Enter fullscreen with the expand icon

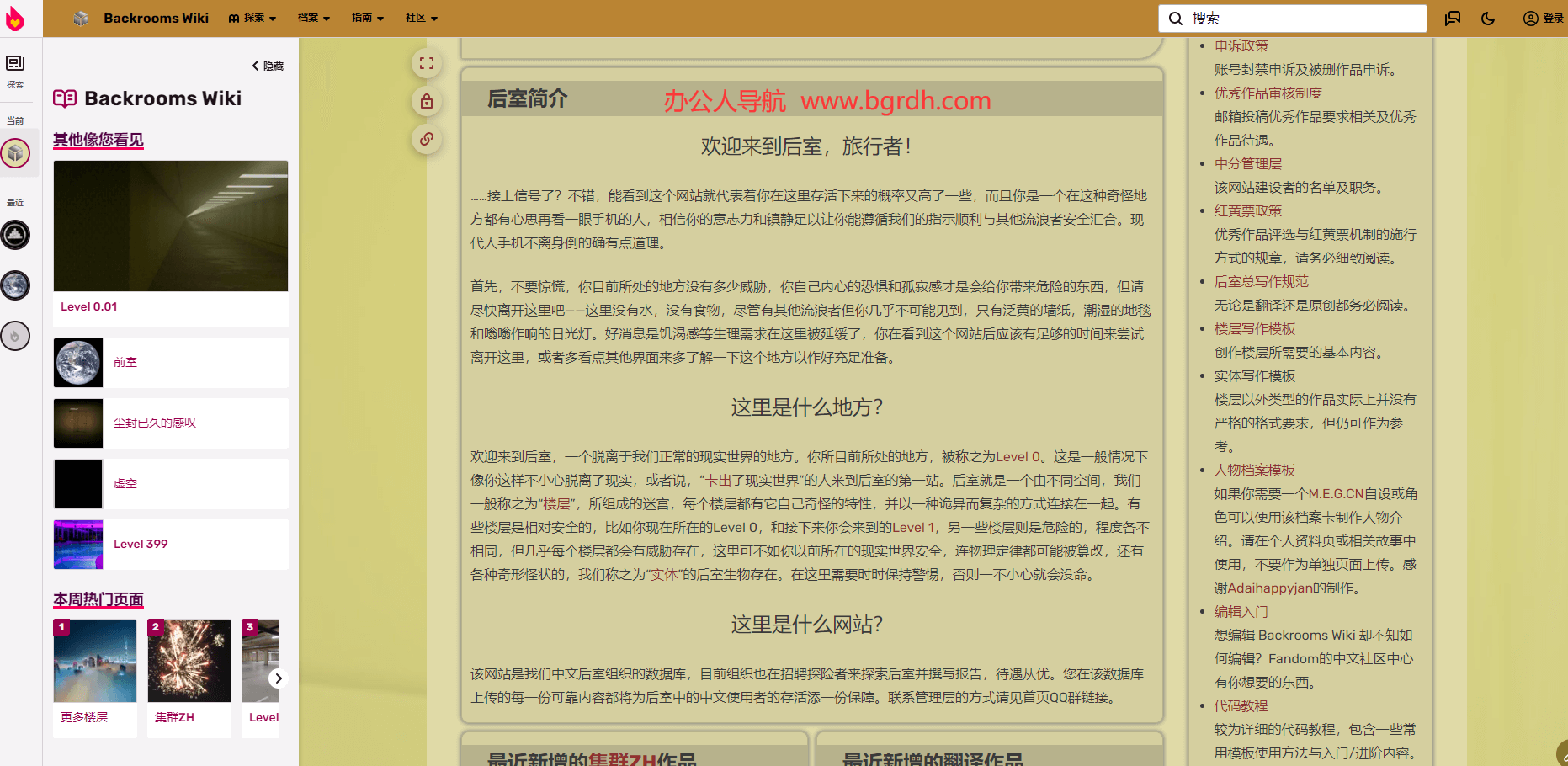[427, 63]
